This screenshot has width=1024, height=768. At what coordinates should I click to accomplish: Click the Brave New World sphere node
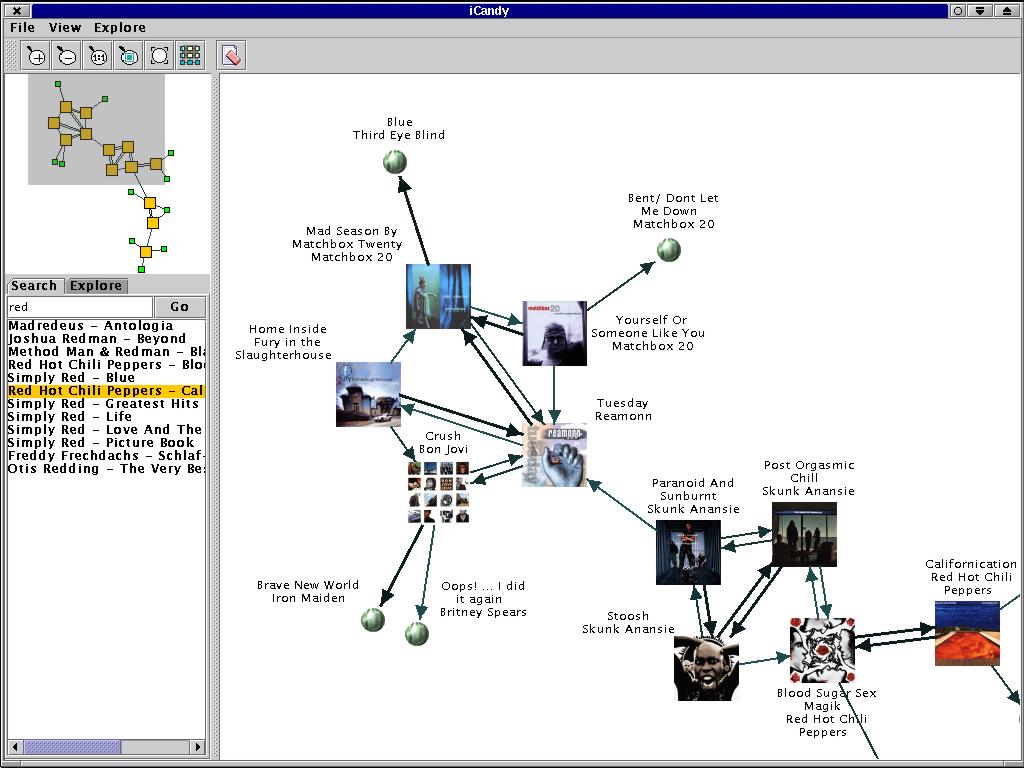(x=372, y=619)
